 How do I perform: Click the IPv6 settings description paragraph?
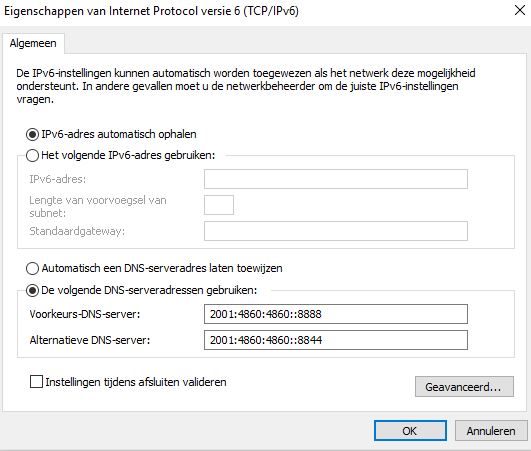coord(246,86)
